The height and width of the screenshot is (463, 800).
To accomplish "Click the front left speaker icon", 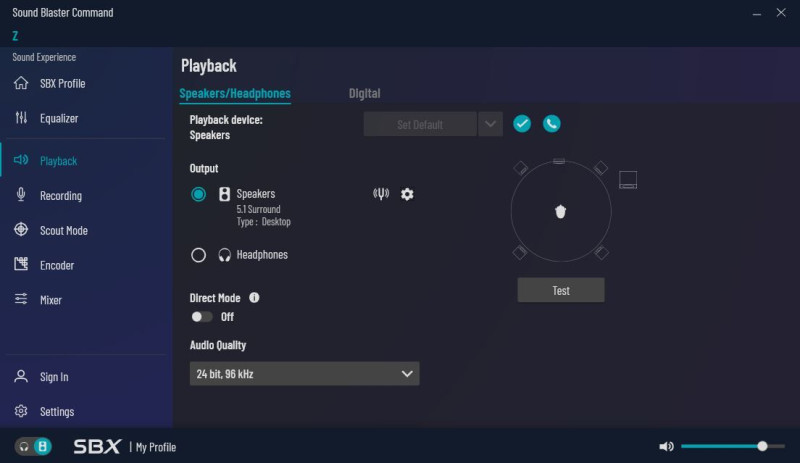I will (x=520, y=168).
